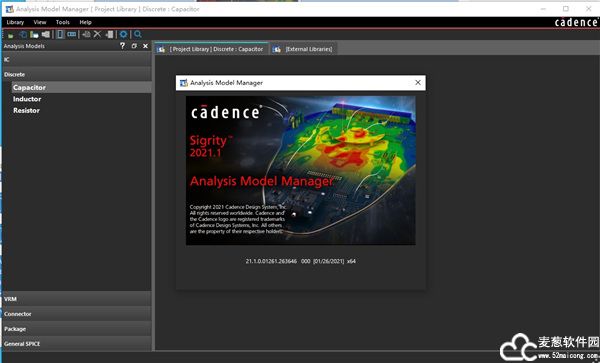This screenshot has width=600, height=363.
Task: Minimize the main application window
Action: click(x=543, y=8)
